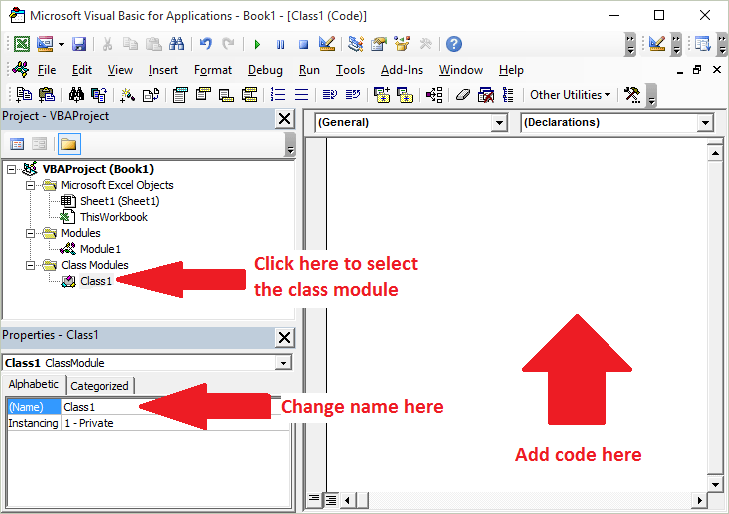This screenshot has width=729, height=514.
Task: Open the (Declarations) procedure dropdown
Action: 705,123
